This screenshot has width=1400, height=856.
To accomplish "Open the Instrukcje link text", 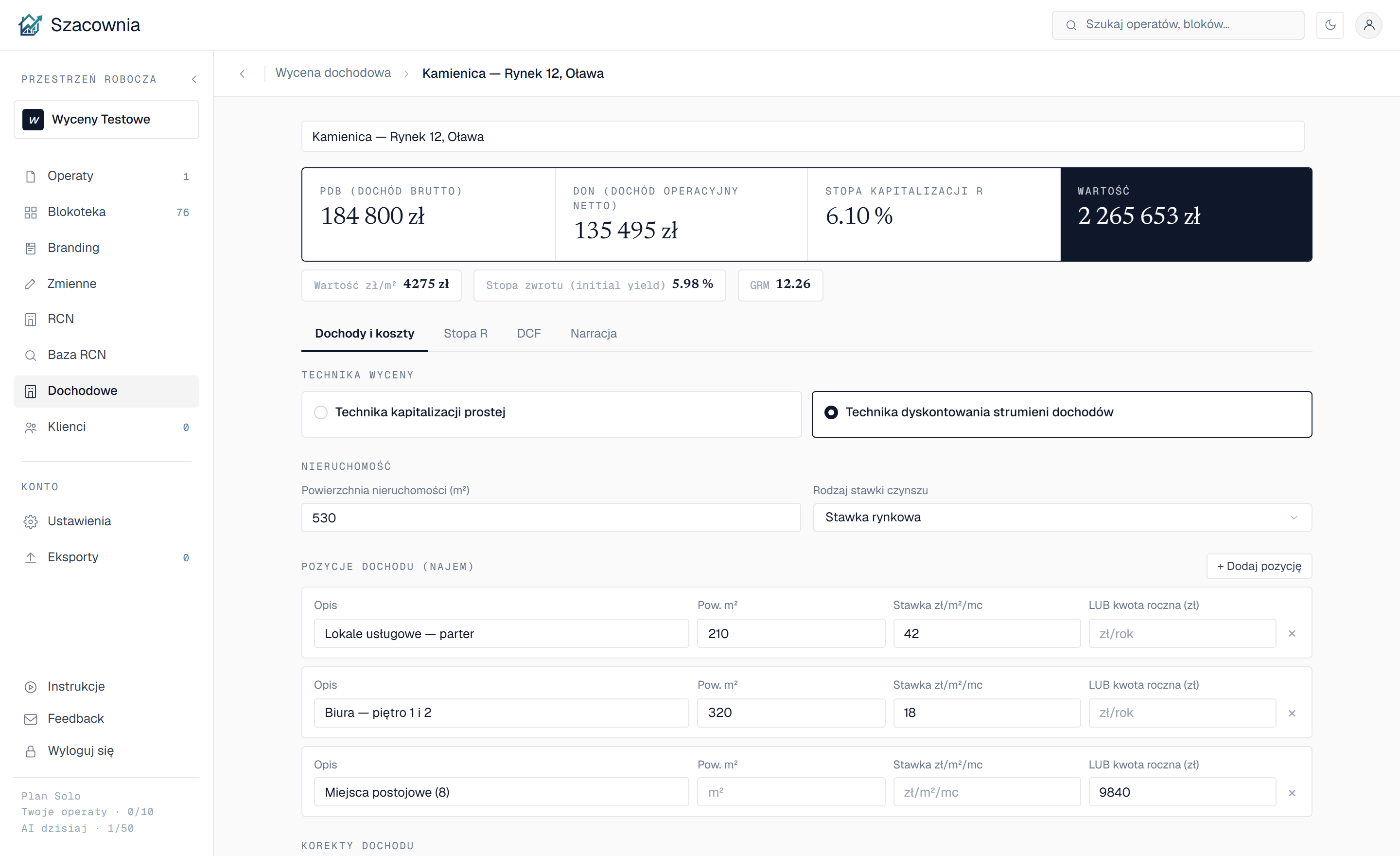I will [76, 686].
